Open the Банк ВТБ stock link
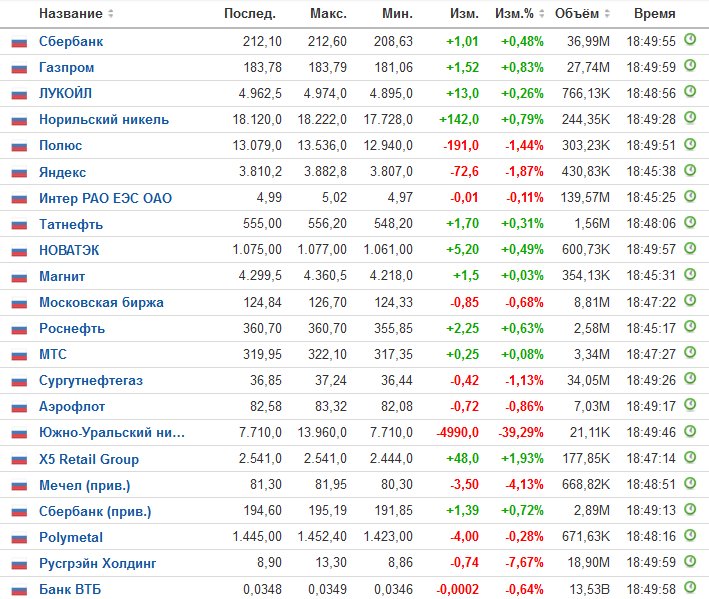Image resolution: width=709 pixels, height=599 pixels. point(70,590)
